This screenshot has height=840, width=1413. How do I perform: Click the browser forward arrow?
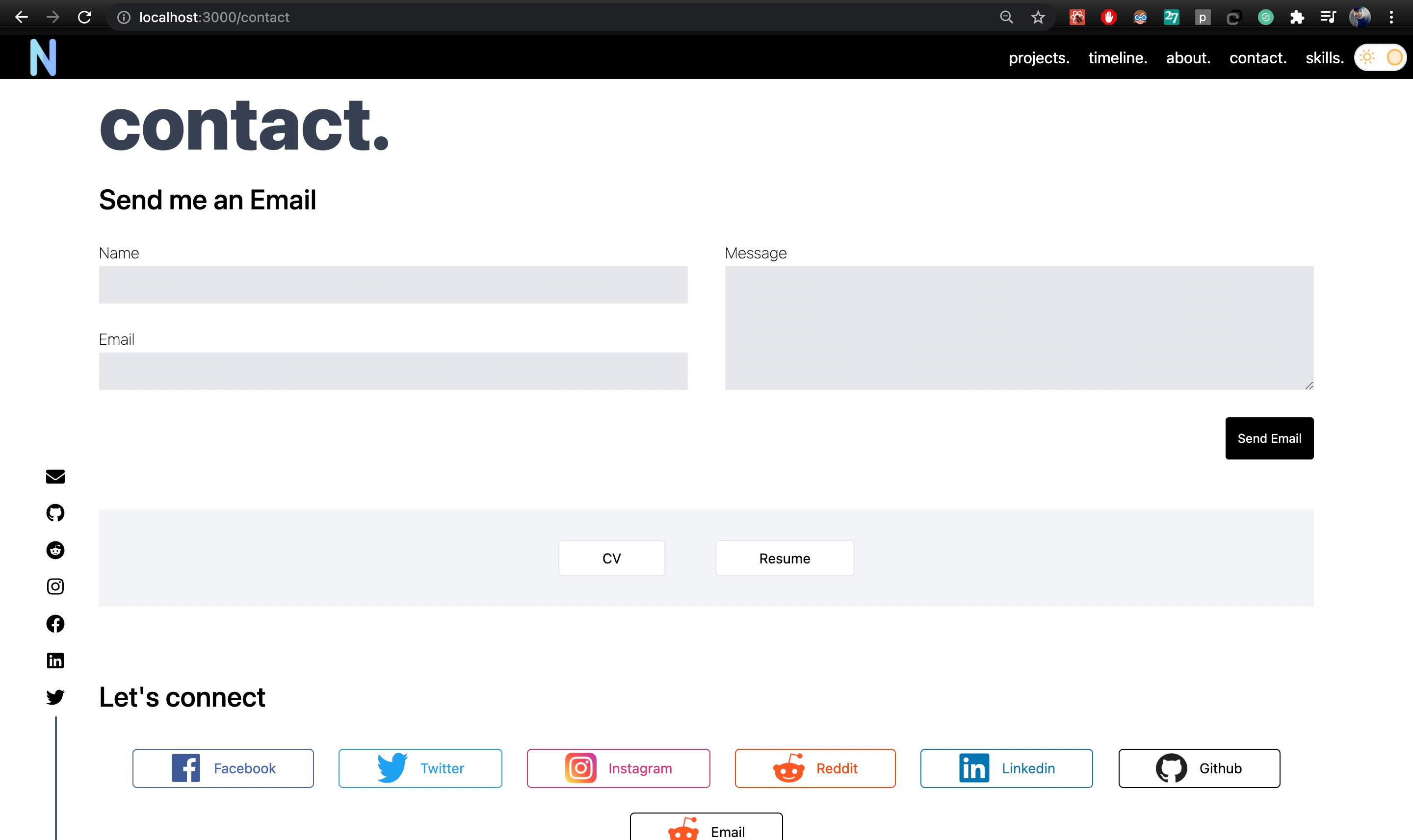[52, 17]
